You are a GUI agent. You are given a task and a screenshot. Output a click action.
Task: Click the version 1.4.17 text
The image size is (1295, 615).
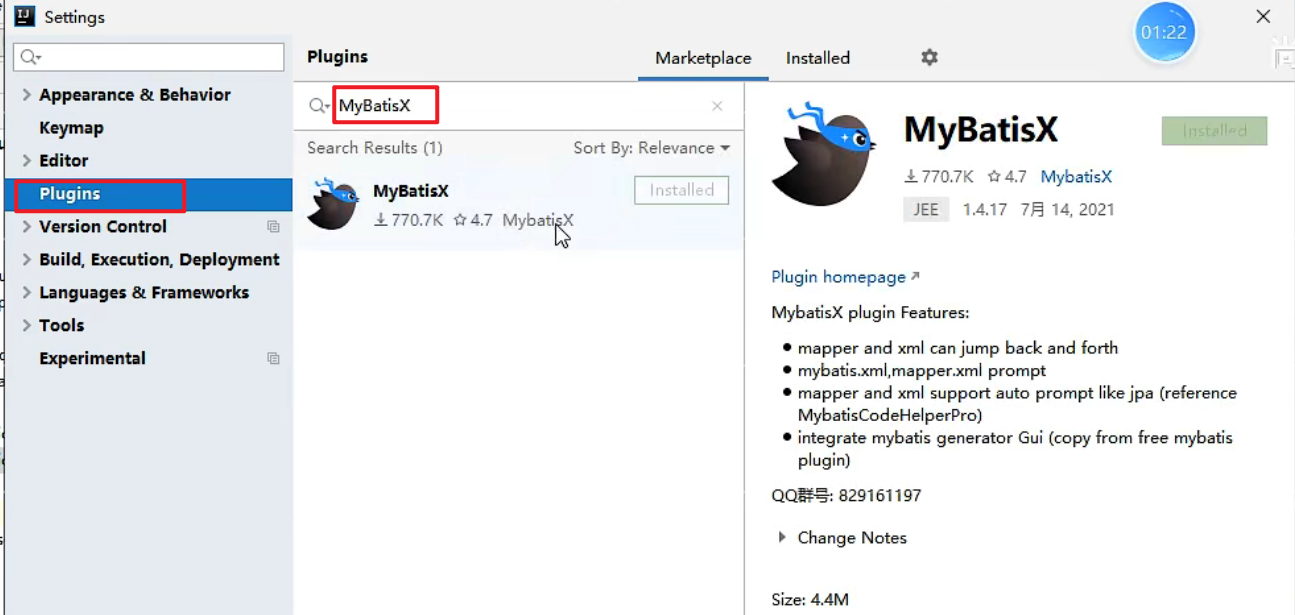pos(985,209)
